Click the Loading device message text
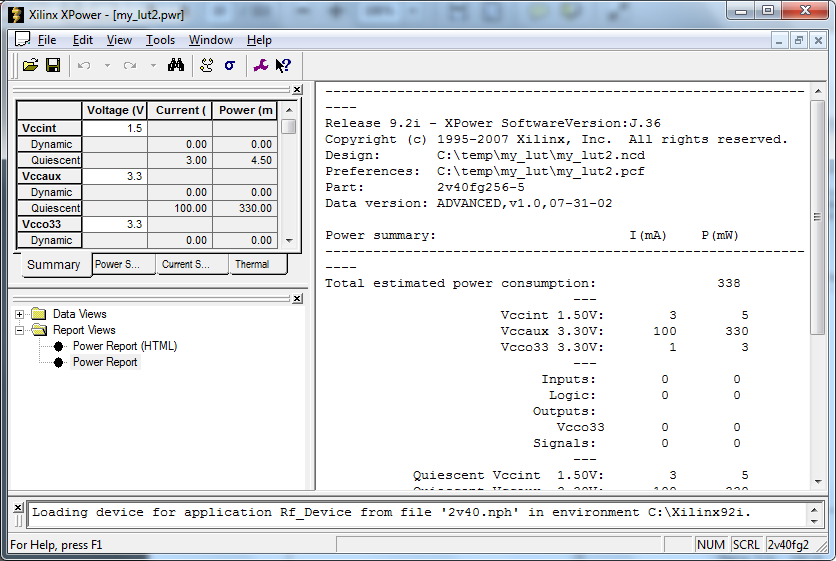 click(391, 512)
